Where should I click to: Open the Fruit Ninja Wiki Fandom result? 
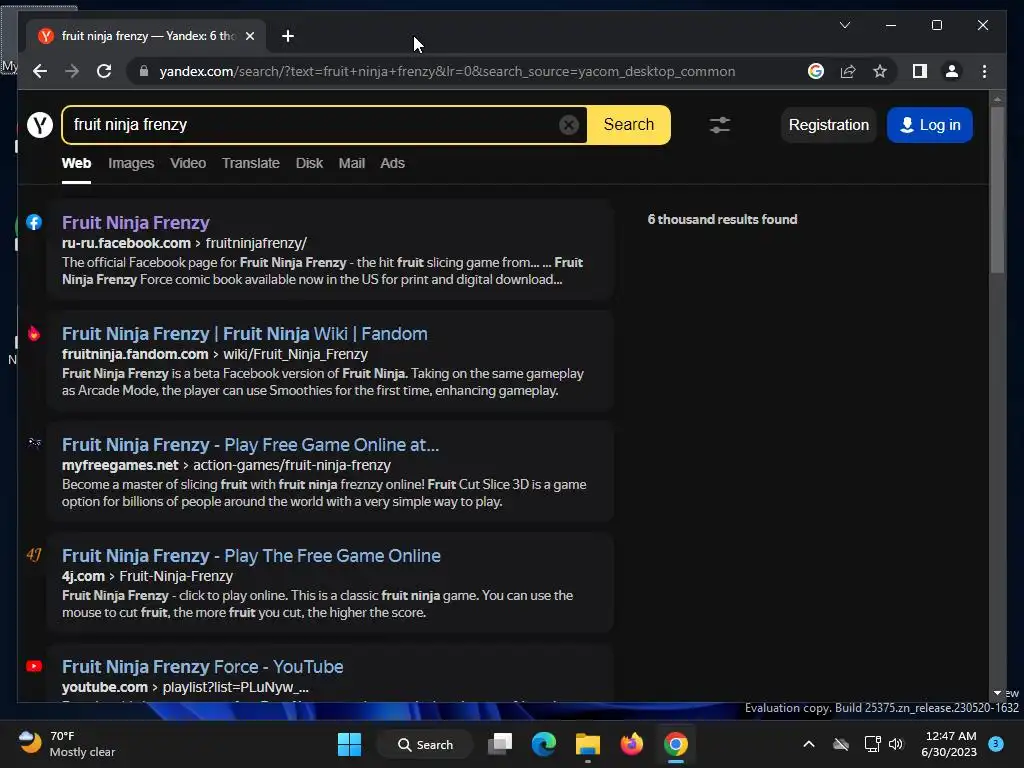pos(245,334)
